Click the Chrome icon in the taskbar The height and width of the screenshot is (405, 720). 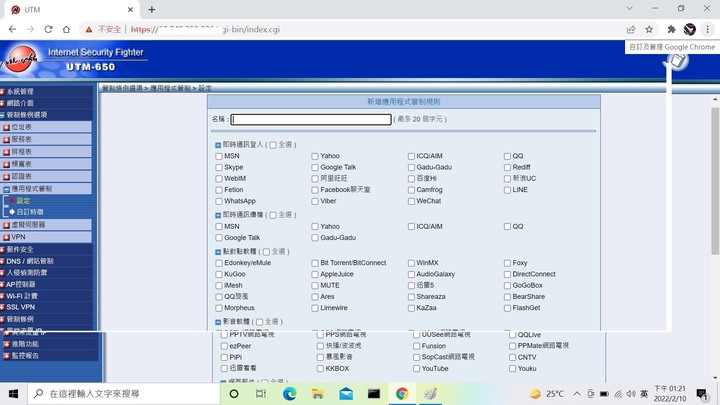(x=402, y=394)
